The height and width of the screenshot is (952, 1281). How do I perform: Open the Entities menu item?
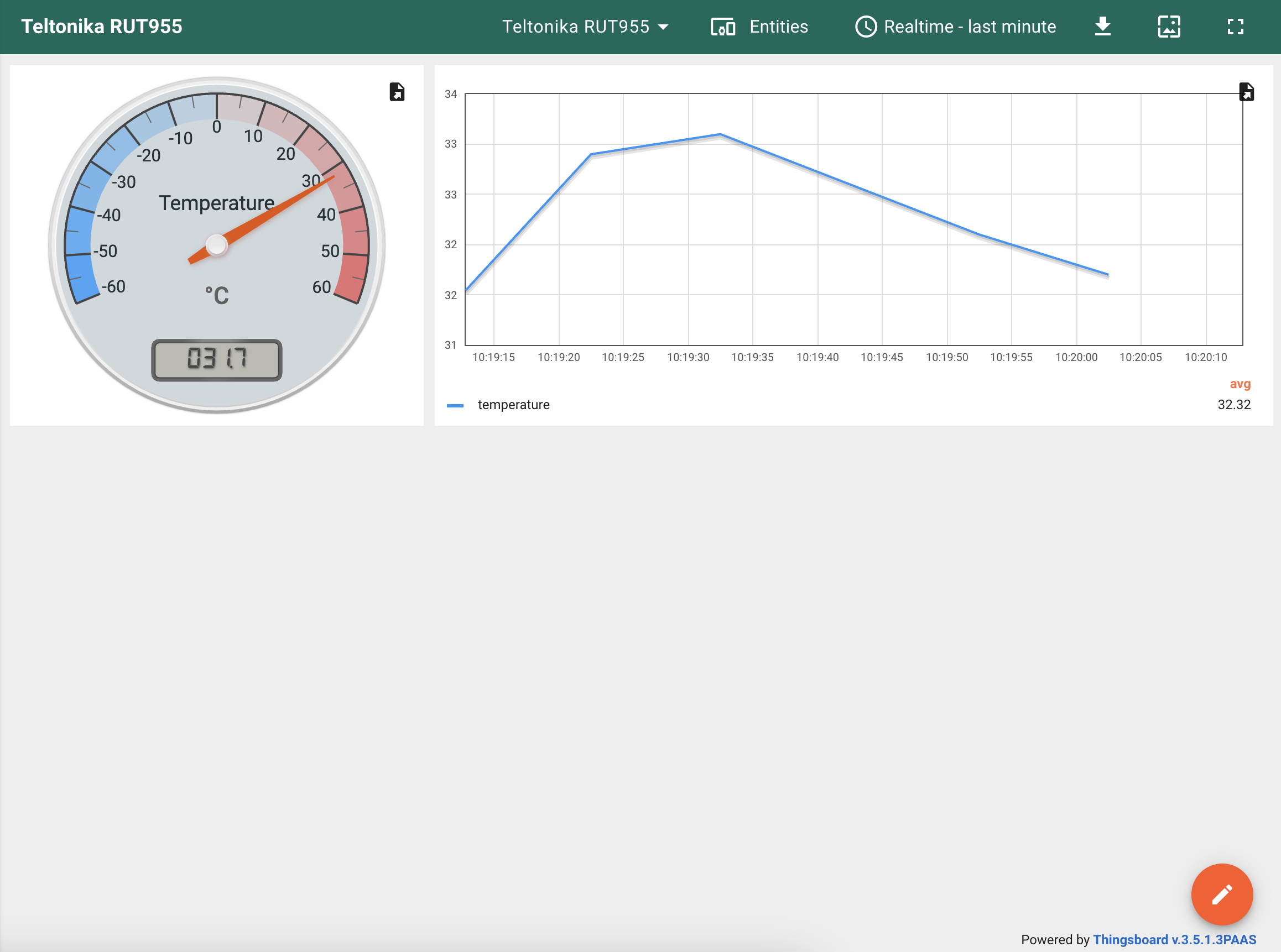click(778, 27)
